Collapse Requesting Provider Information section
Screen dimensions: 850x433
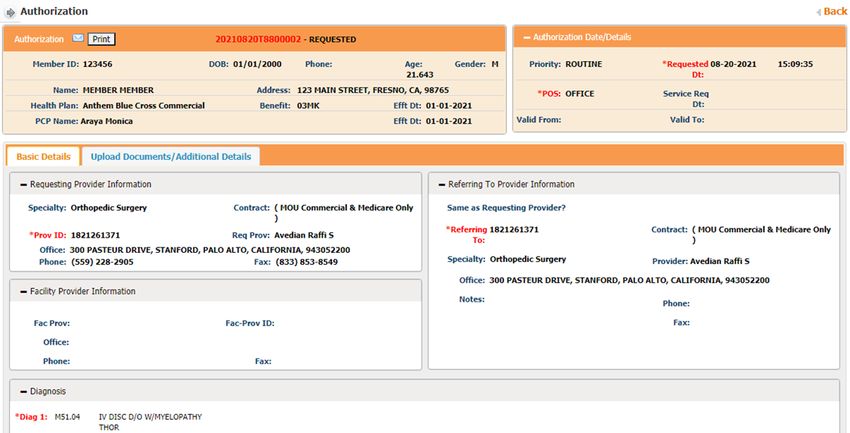[x=22, y=185]
